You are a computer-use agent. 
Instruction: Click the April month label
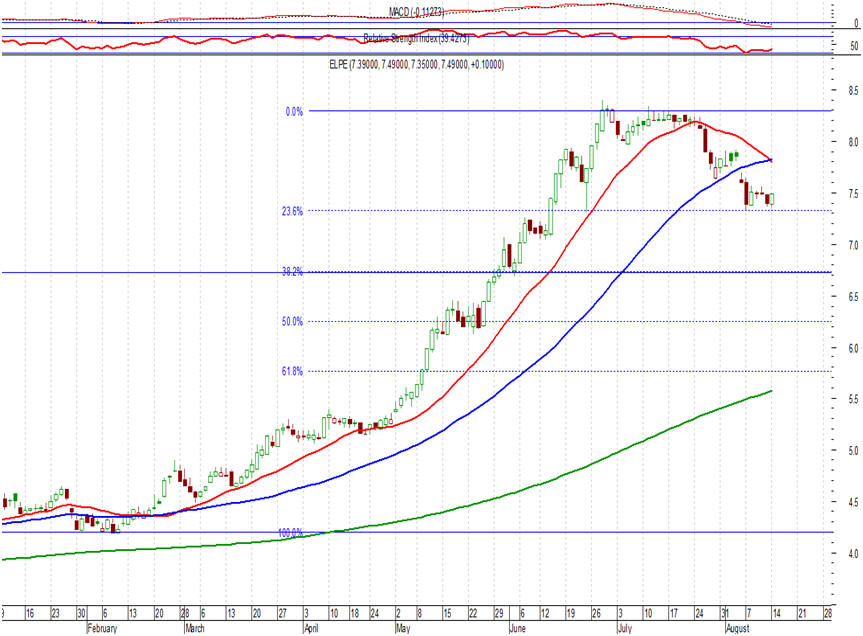311,628
